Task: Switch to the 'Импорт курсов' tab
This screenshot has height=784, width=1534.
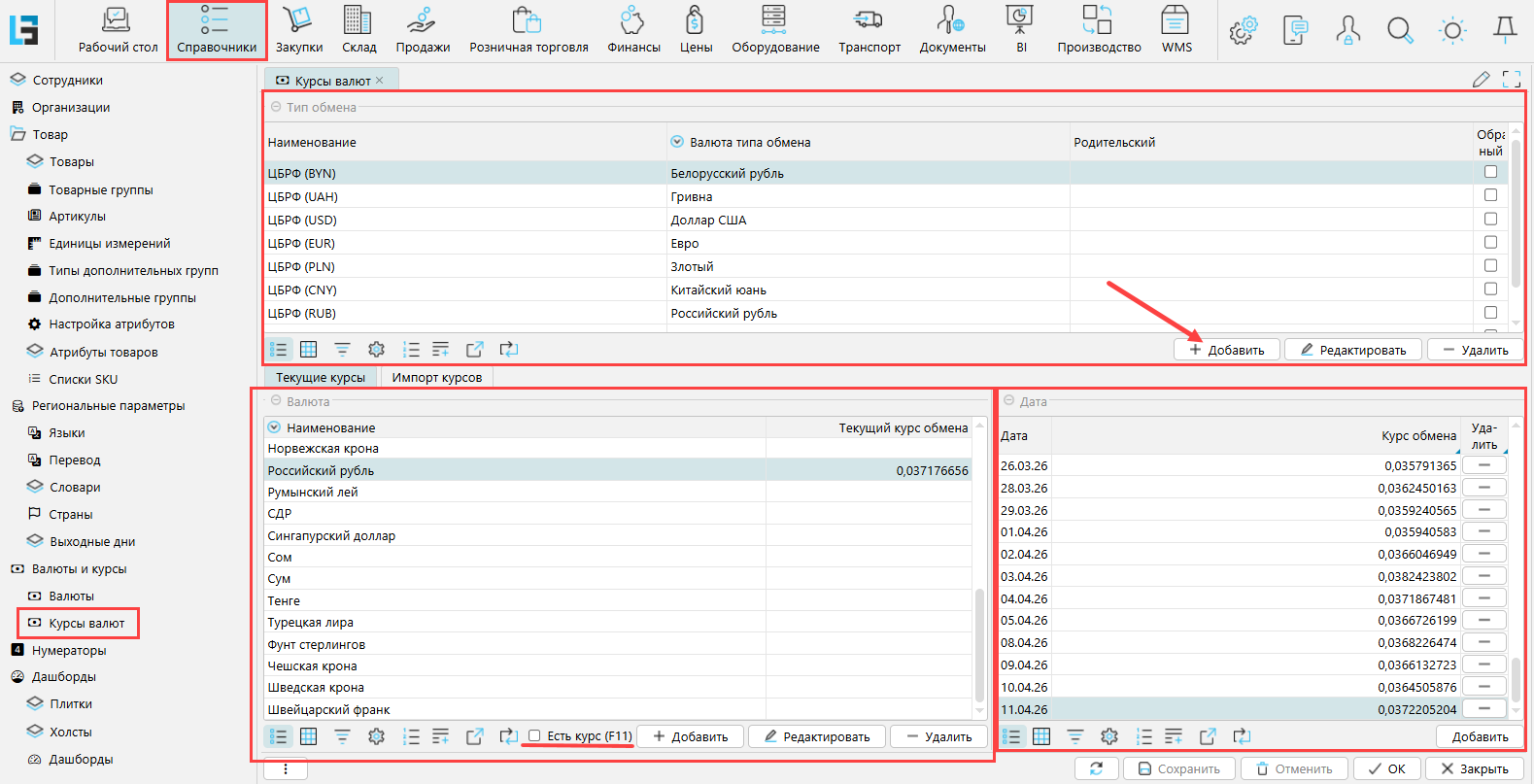Action: 436,377
